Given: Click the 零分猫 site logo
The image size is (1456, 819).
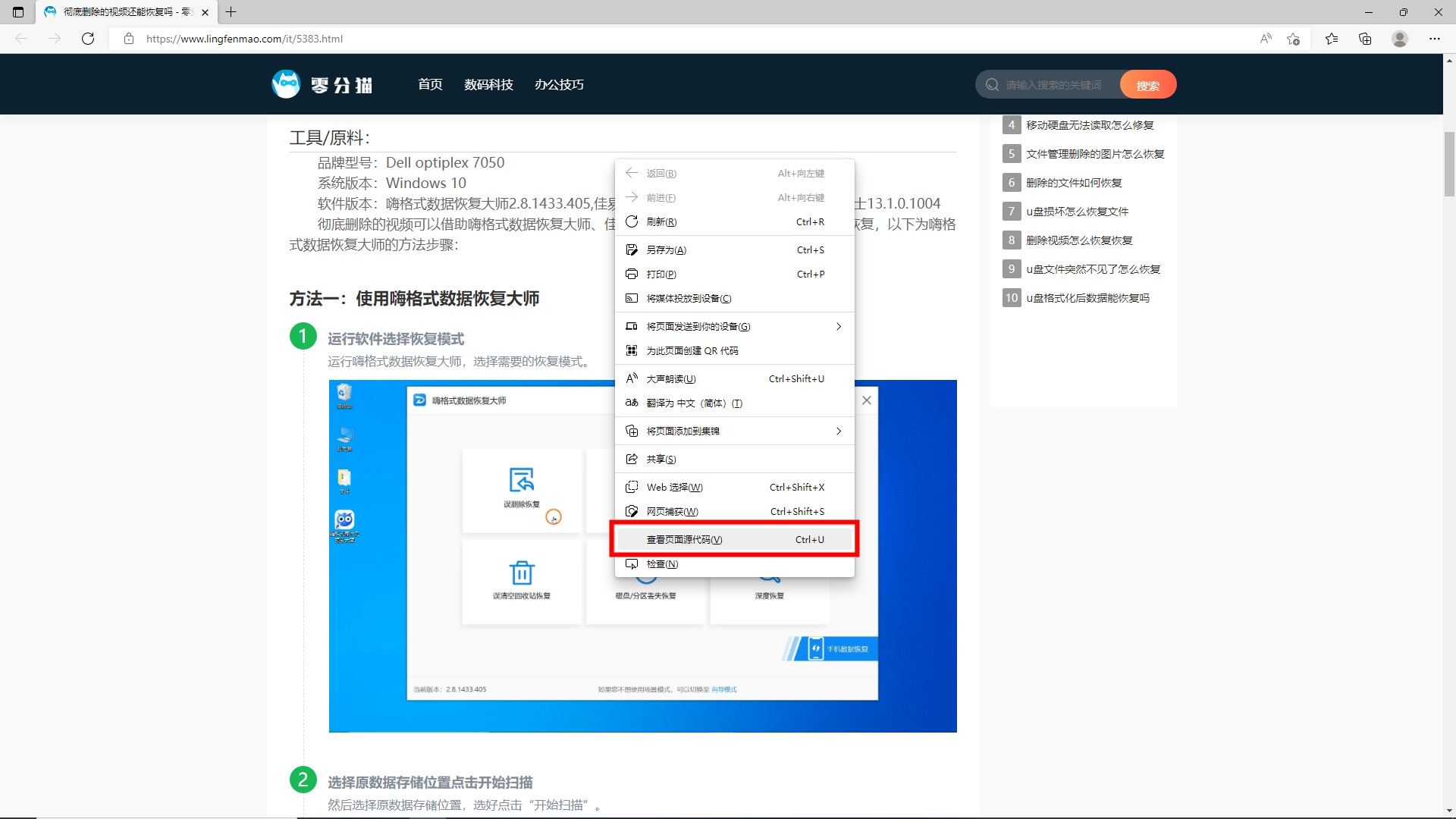Looking at the screenshot, I should 322,84.
